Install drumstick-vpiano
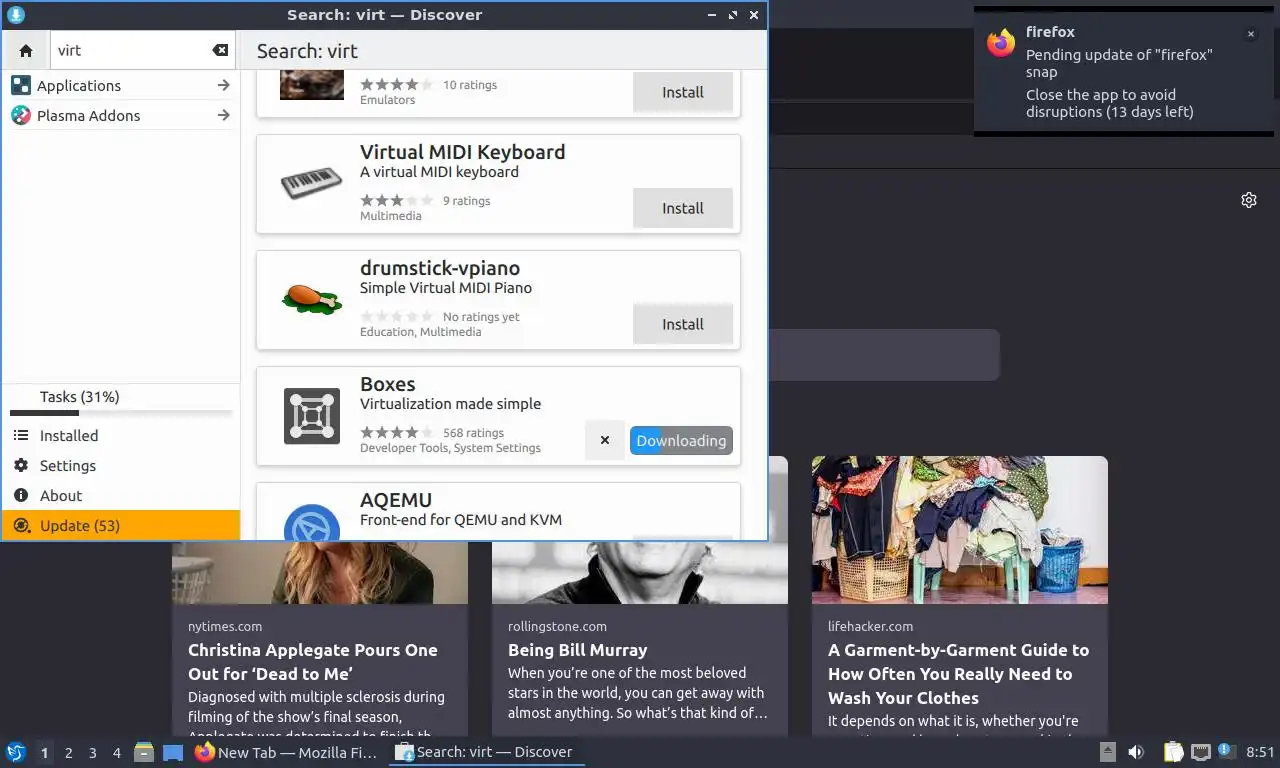Image resolution: width=1280 pixels, height=768 pixels. coord(683,324)
